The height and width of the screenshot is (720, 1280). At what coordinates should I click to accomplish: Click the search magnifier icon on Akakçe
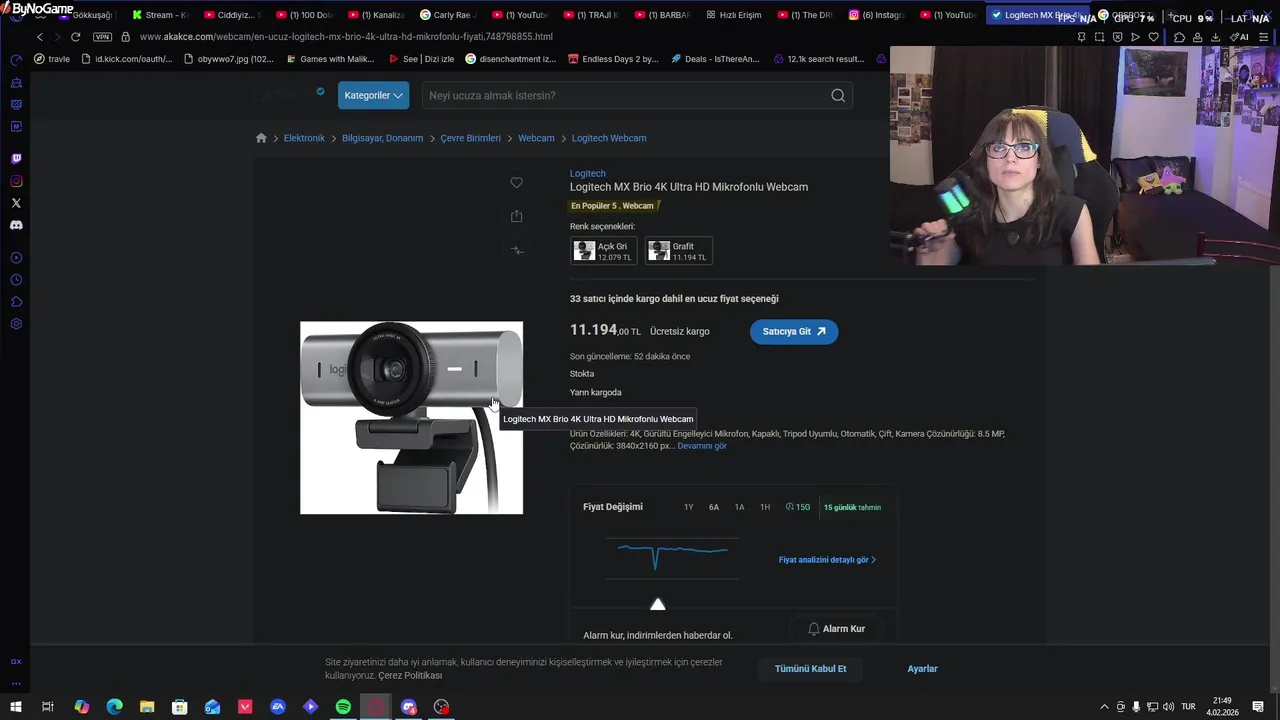click(x=838, y=96)
